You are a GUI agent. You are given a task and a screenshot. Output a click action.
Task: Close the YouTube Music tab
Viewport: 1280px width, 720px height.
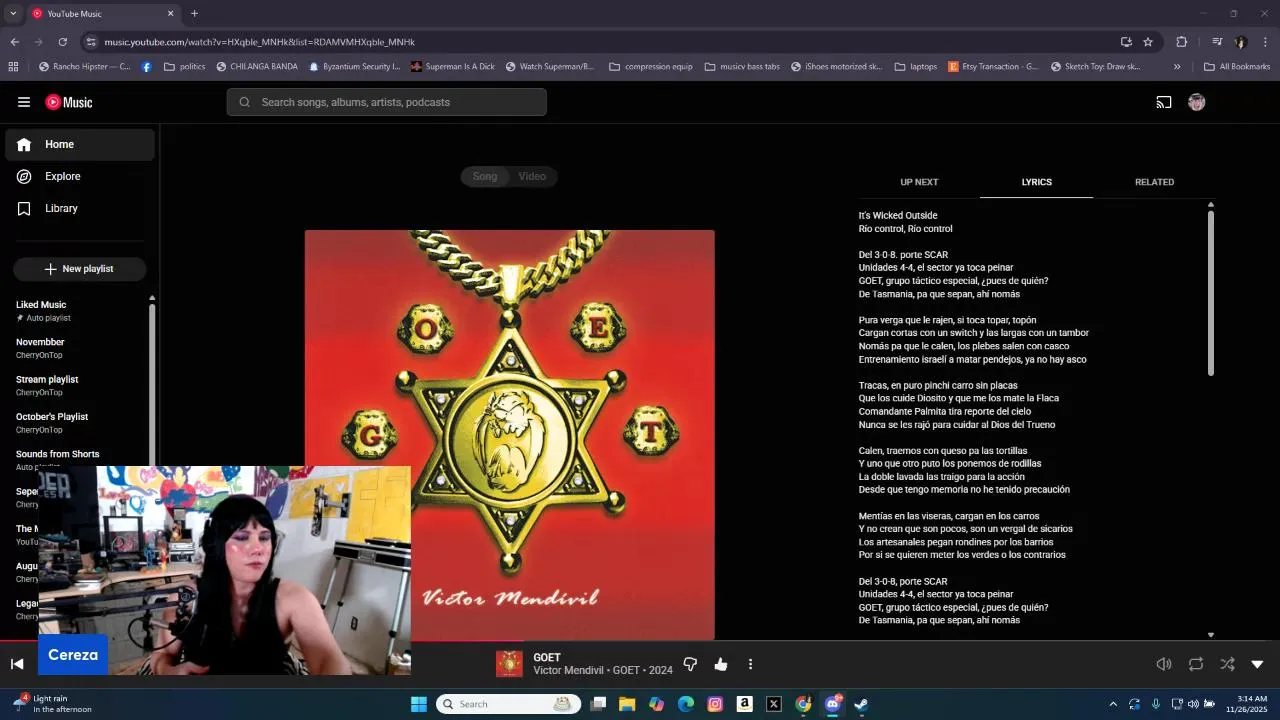coord(170,14)
